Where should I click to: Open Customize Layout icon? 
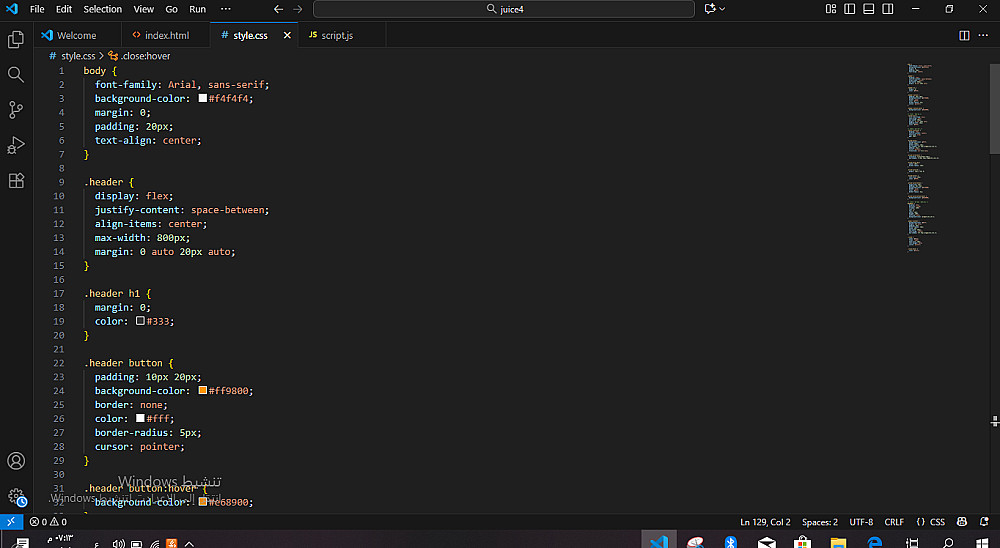[830, 9]
